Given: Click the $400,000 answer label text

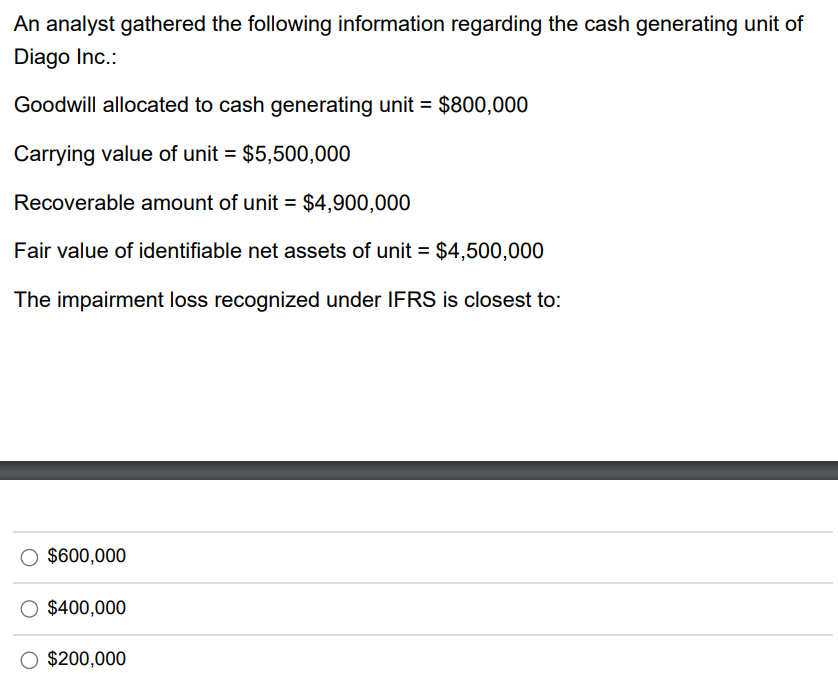Looking at the screenshot, I should (86, 608).
